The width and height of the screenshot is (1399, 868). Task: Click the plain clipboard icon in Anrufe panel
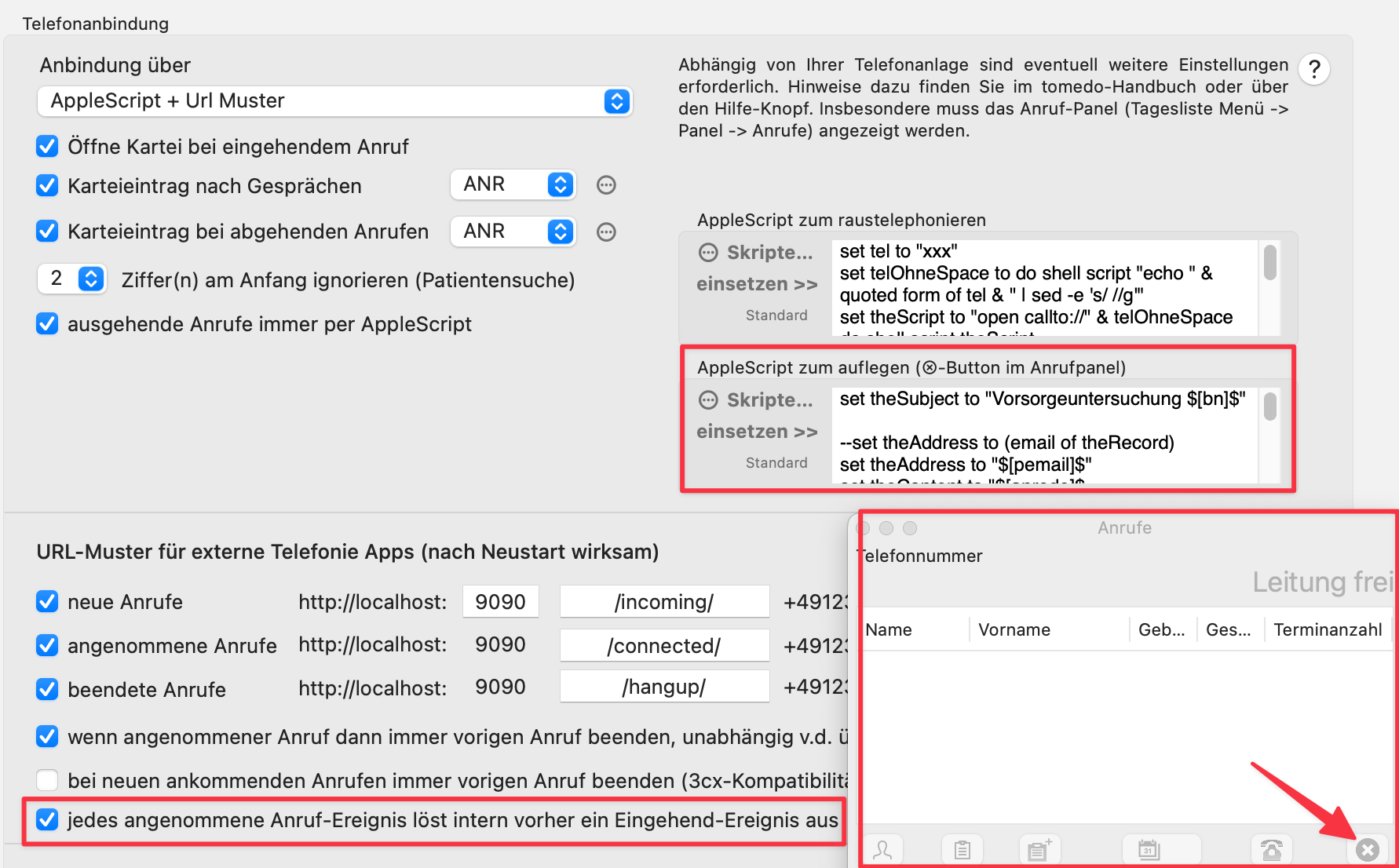(x=962, y=850)
